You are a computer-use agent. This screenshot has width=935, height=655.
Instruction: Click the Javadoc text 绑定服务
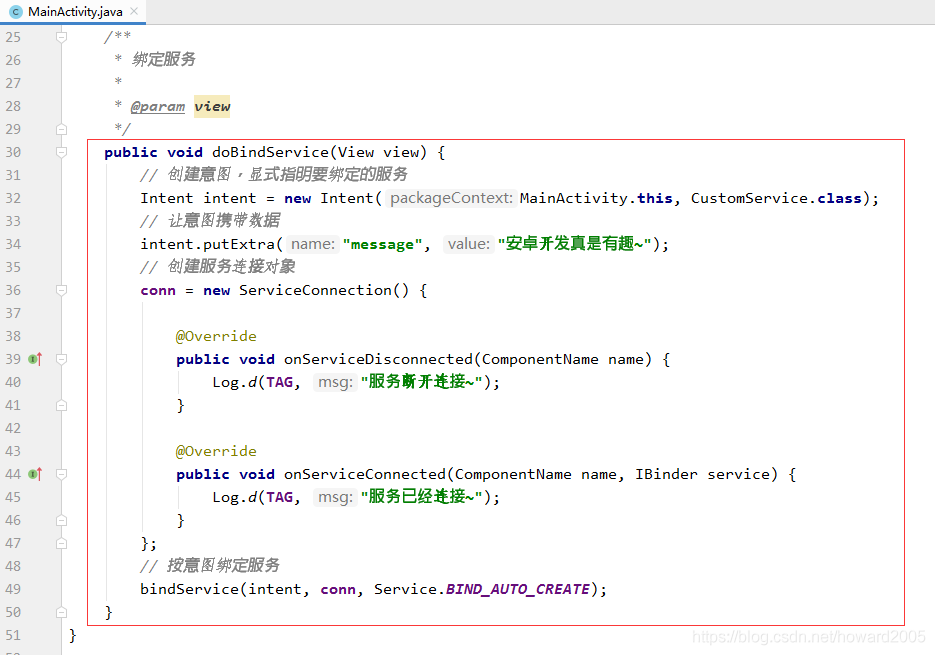coord(163,60)
